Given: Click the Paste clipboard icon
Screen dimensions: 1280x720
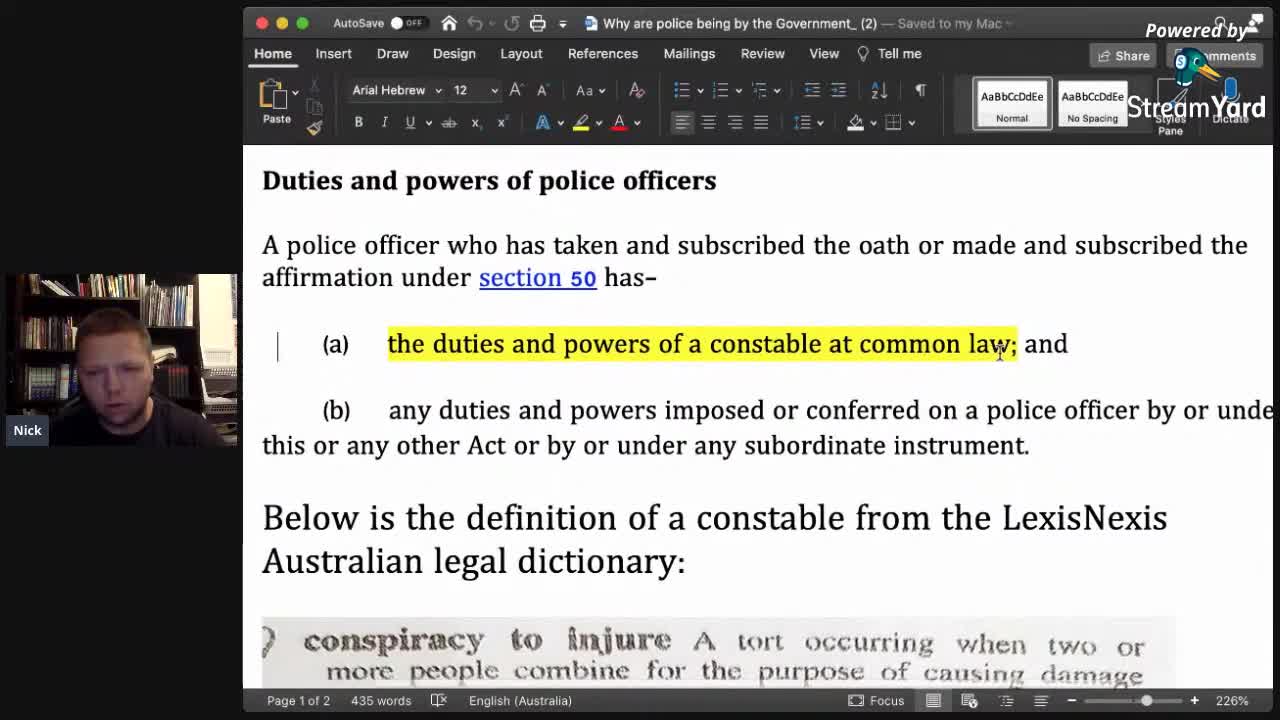Looking at the screenshot, I should pyautogui.click(x=273, y=95).
